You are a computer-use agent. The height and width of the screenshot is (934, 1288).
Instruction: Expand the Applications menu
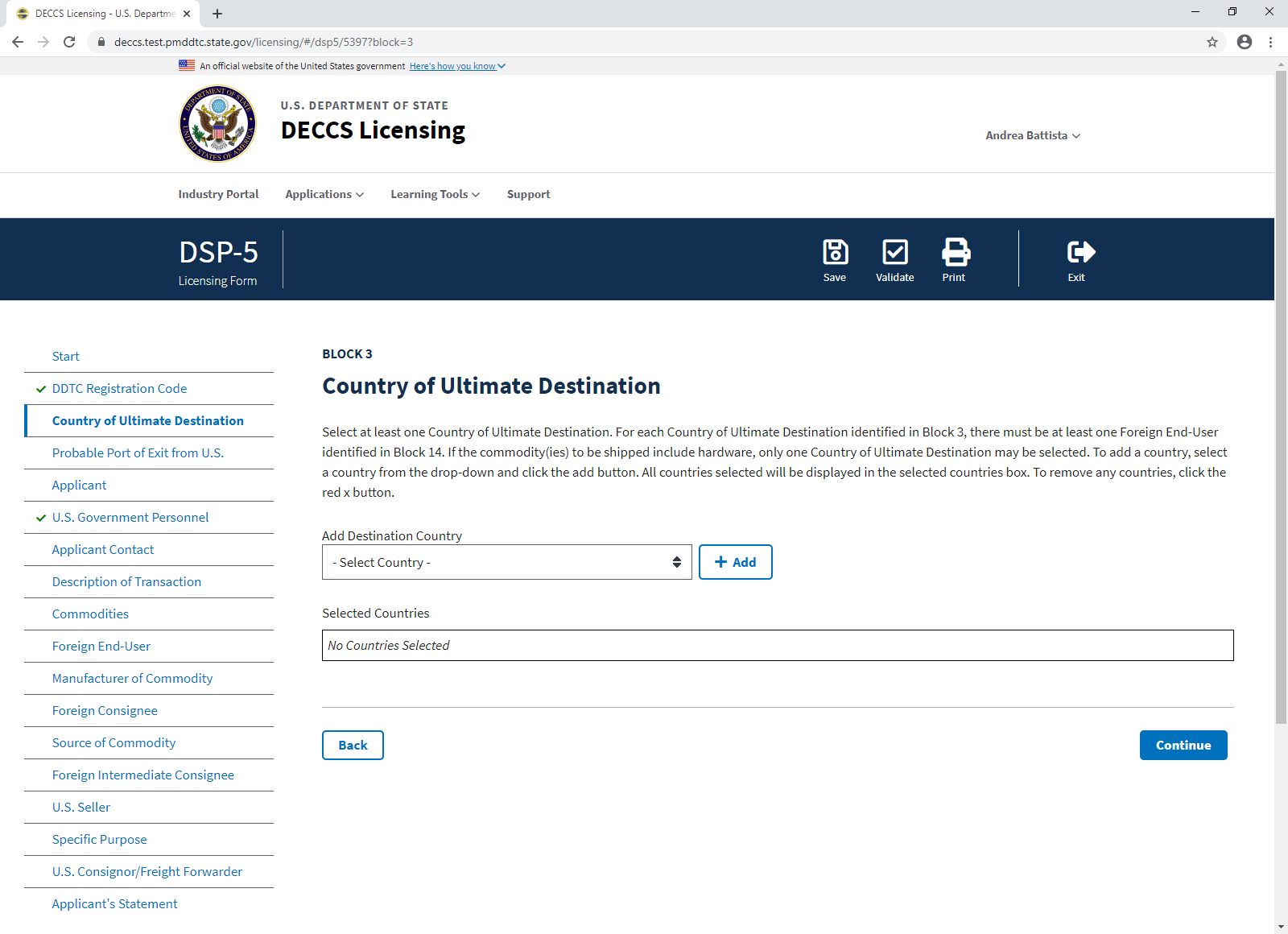point(324,194)
